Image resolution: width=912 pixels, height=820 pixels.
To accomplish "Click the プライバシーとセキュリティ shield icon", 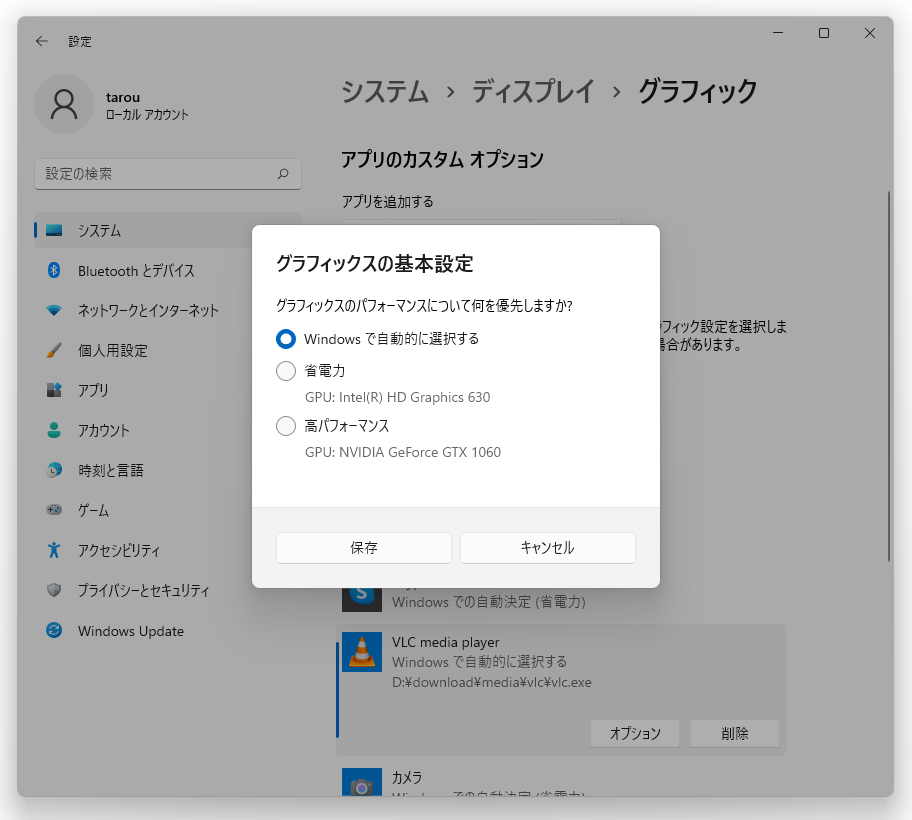I will [x=54, y=590].
